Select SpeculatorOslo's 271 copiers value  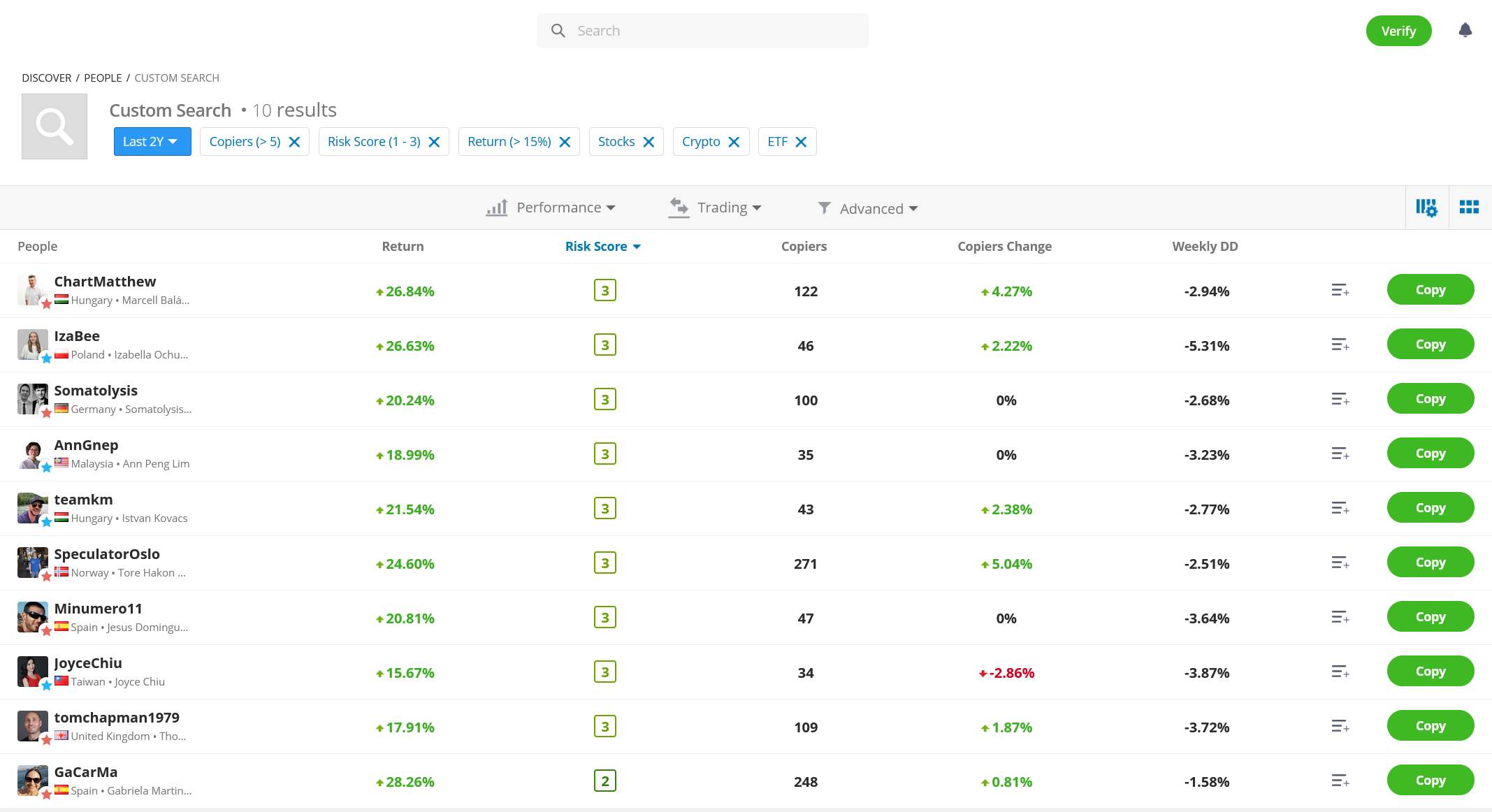point(805,564)
